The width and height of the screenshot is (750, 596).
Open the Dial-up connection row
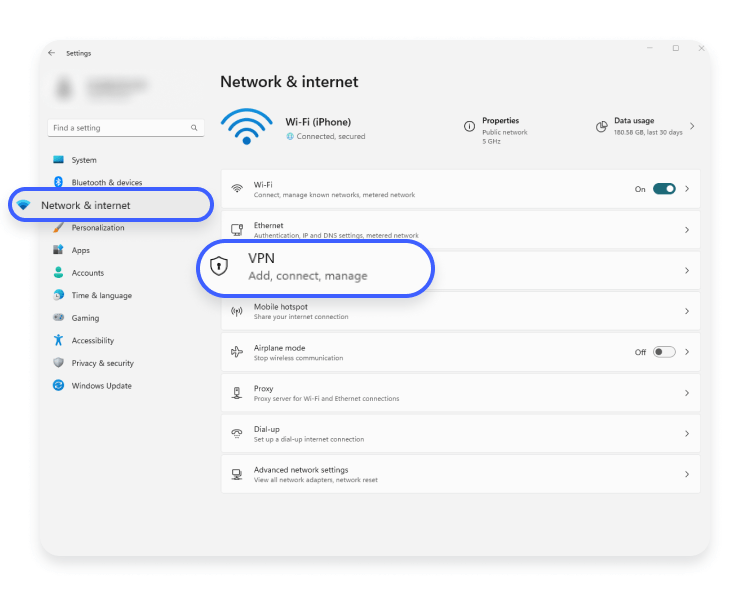[x=460, y=433]
